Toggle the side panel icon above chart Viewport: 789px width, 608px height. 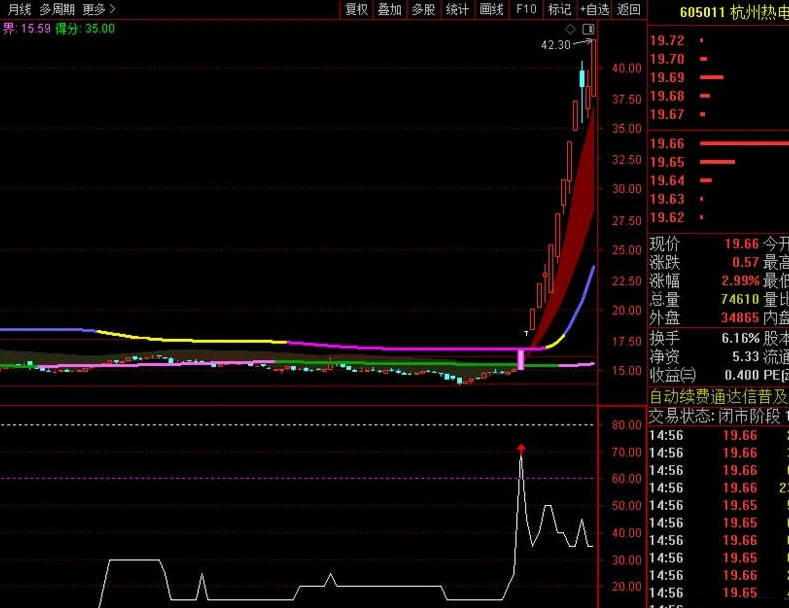pos(588,29)
